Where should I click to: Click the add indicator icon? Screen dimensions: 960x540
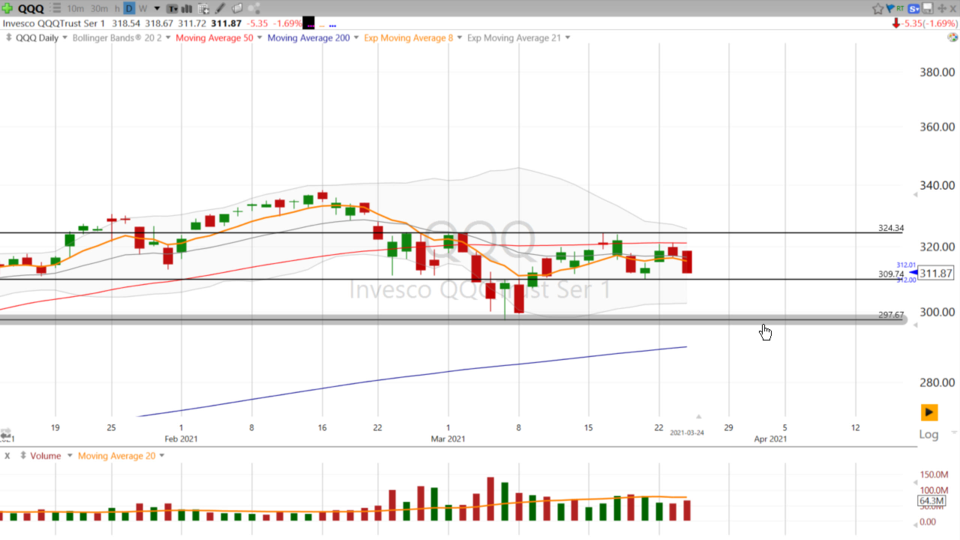click(204, 9)
